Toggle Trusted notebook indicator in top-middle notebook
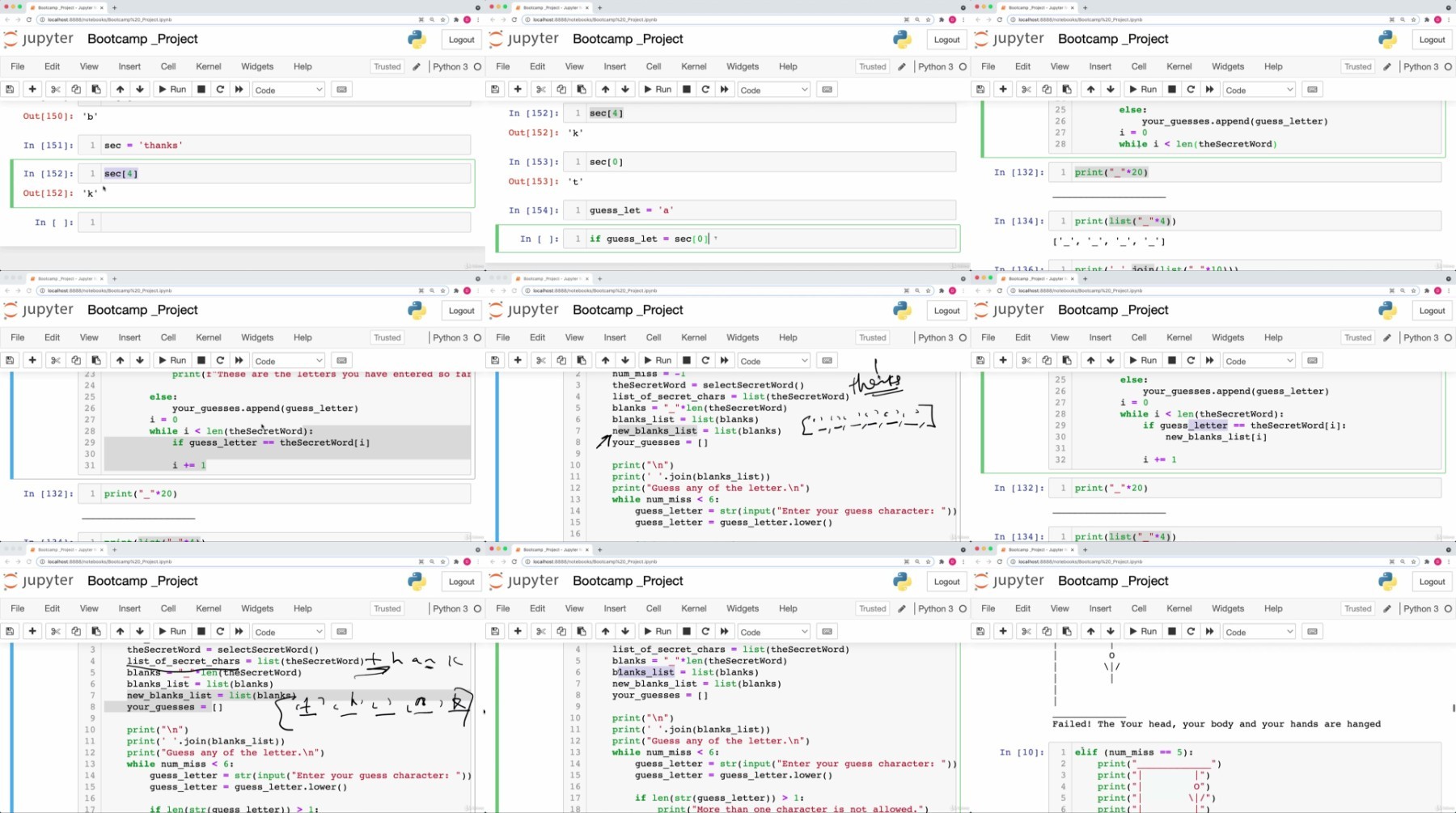 pyautogui.click(x=872, y=67)
